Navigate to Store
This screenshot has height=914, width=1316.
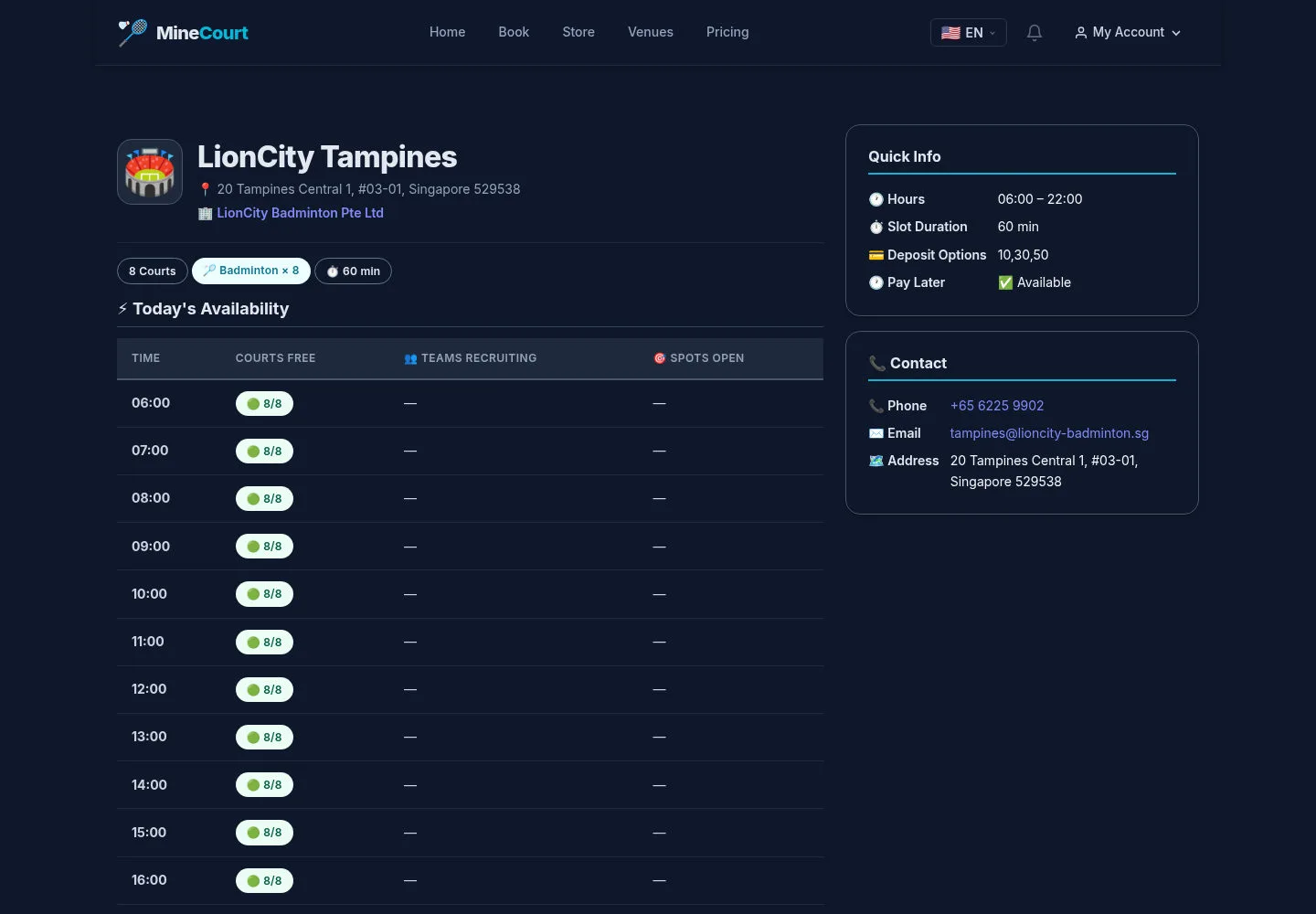[578, 32]
